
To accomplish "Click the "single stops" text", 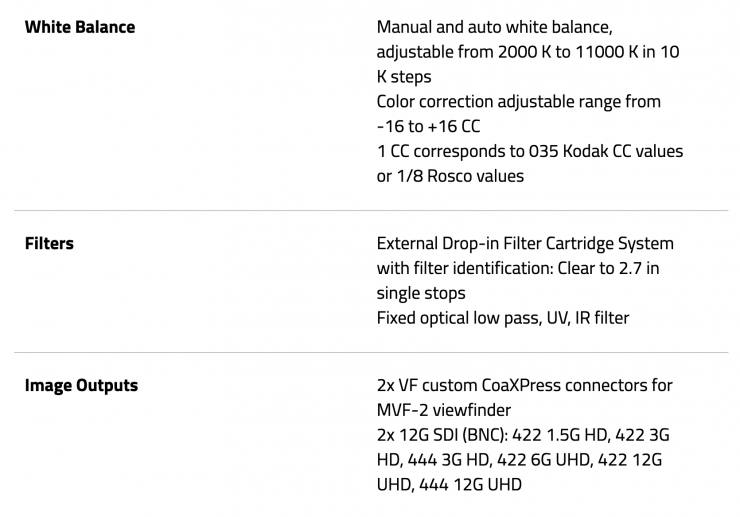I will click(x=420, y=293).
